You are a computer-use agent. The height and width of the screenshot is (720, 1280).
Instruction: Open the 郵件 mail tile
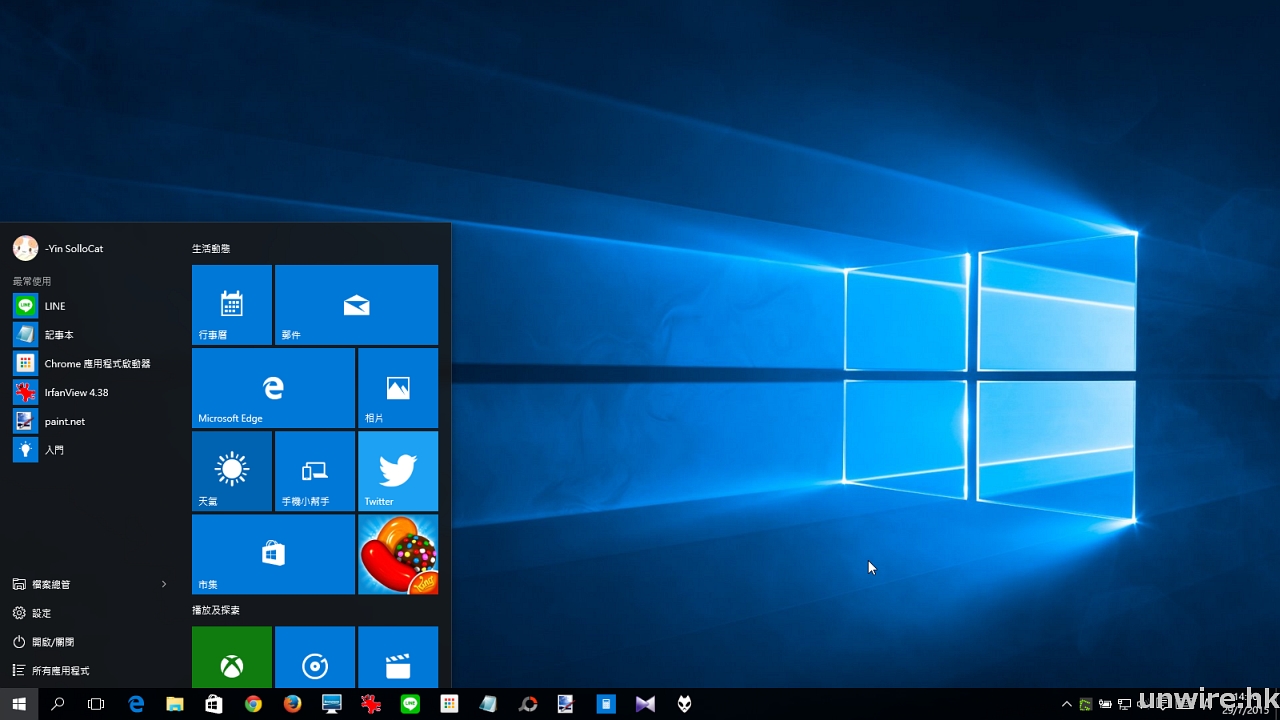[356, 305]
